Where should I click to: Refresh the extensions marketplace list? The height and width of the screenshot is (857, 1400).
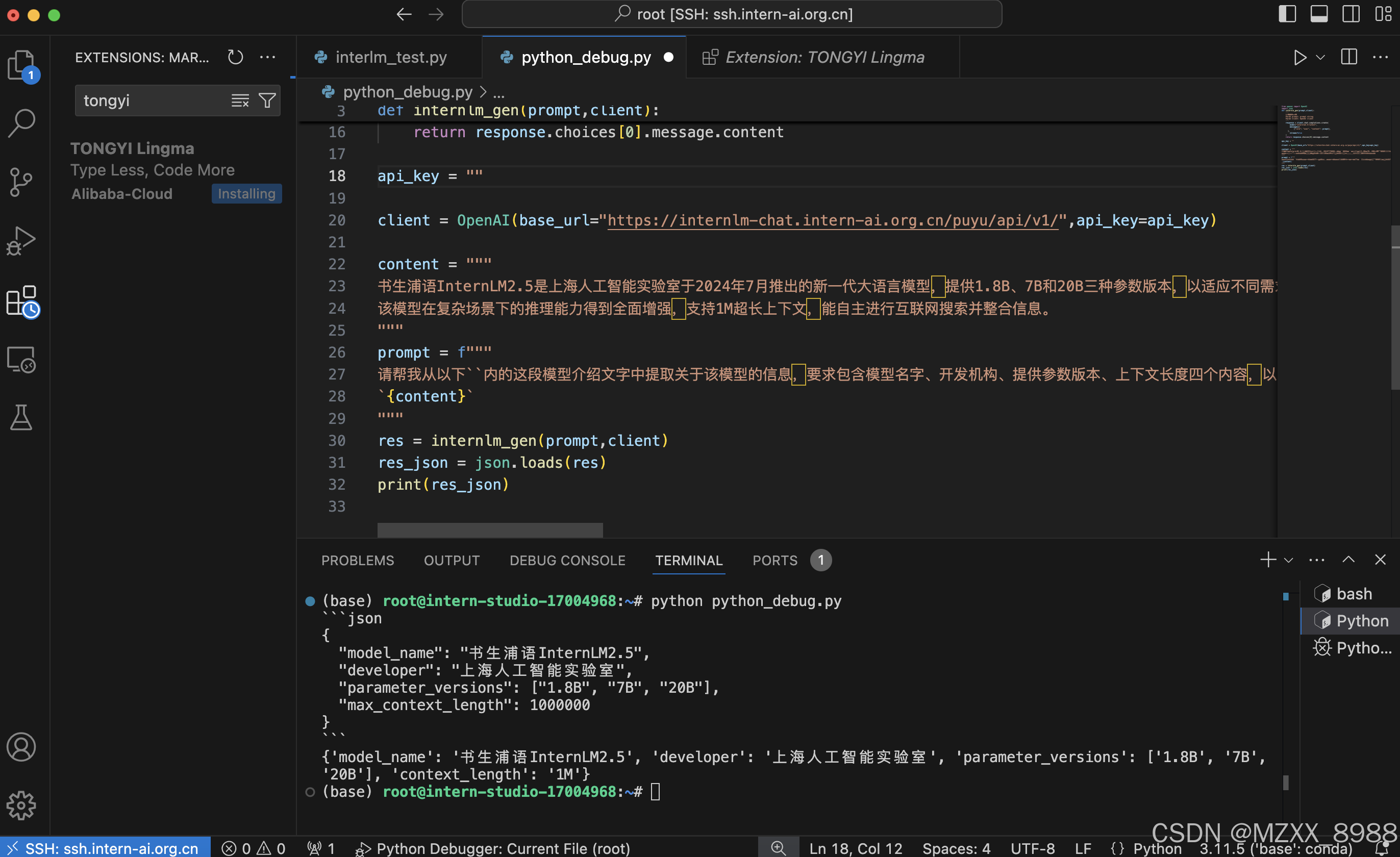pyautogui.click(x=235, y=57)
